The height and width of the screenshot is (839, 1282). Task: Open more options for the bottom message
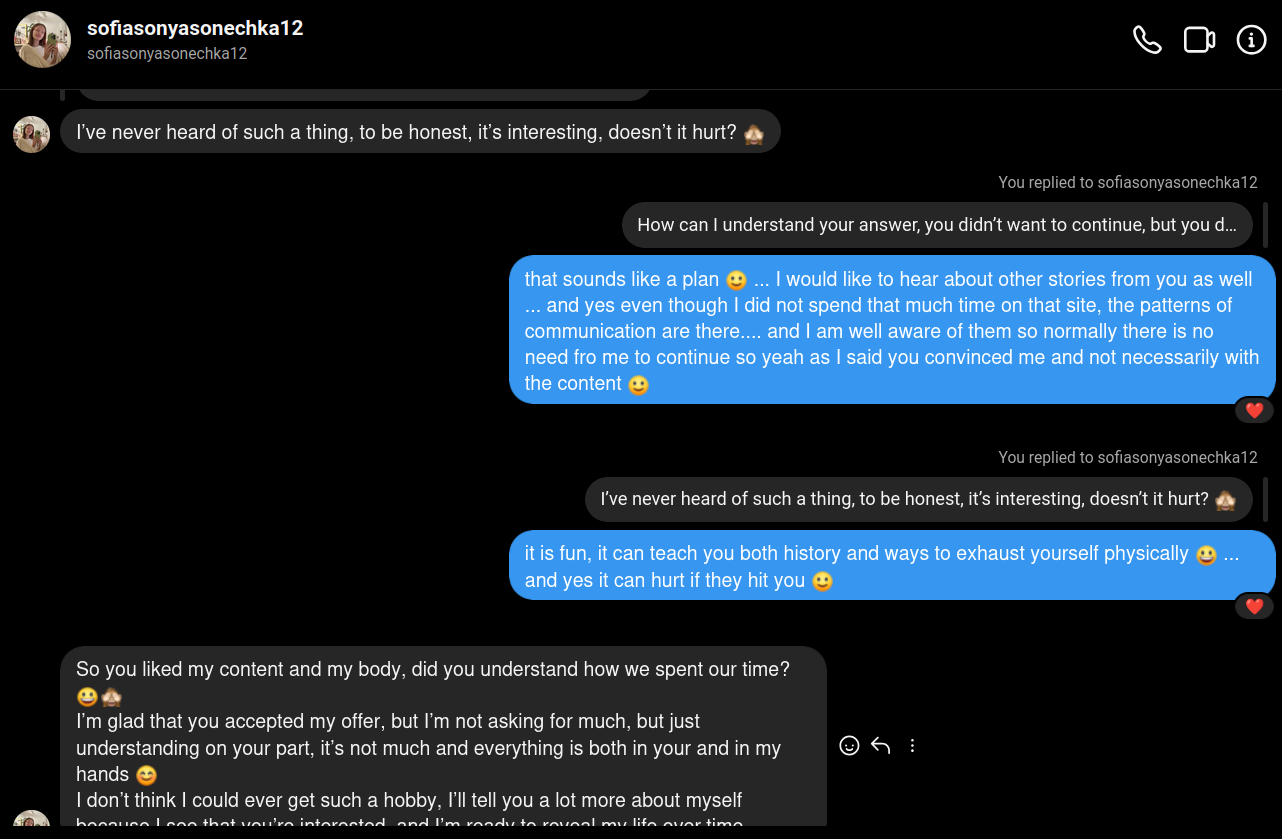coord(912,745)
